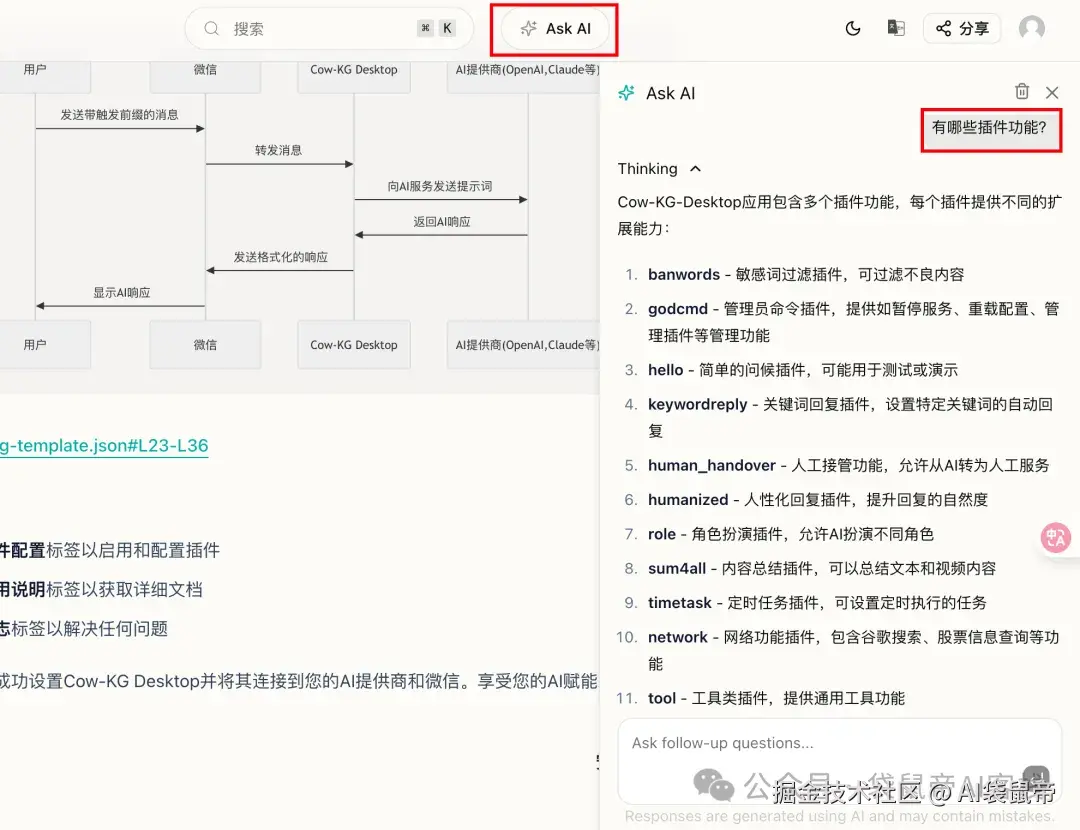Delete chat with trash icon
This screenshot has width=1080, height=830.
1022,92
